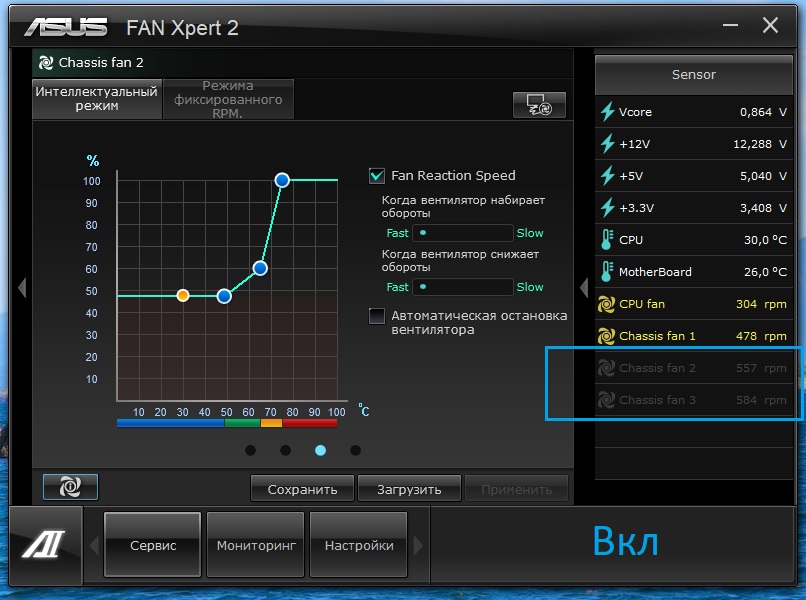Image resolution: width=806 pixels, height=600 pixels.
Task: Click the +5V lightning bolt icon
Action: (x=607, y=176)
